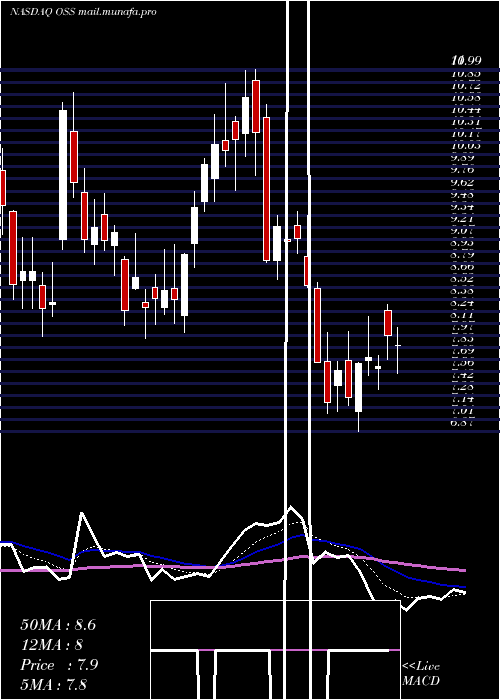This screenshot has height=700, width=500.
Task: Click the 10.99 top price label
Action: pyautogui.click(x=465, y=60)
